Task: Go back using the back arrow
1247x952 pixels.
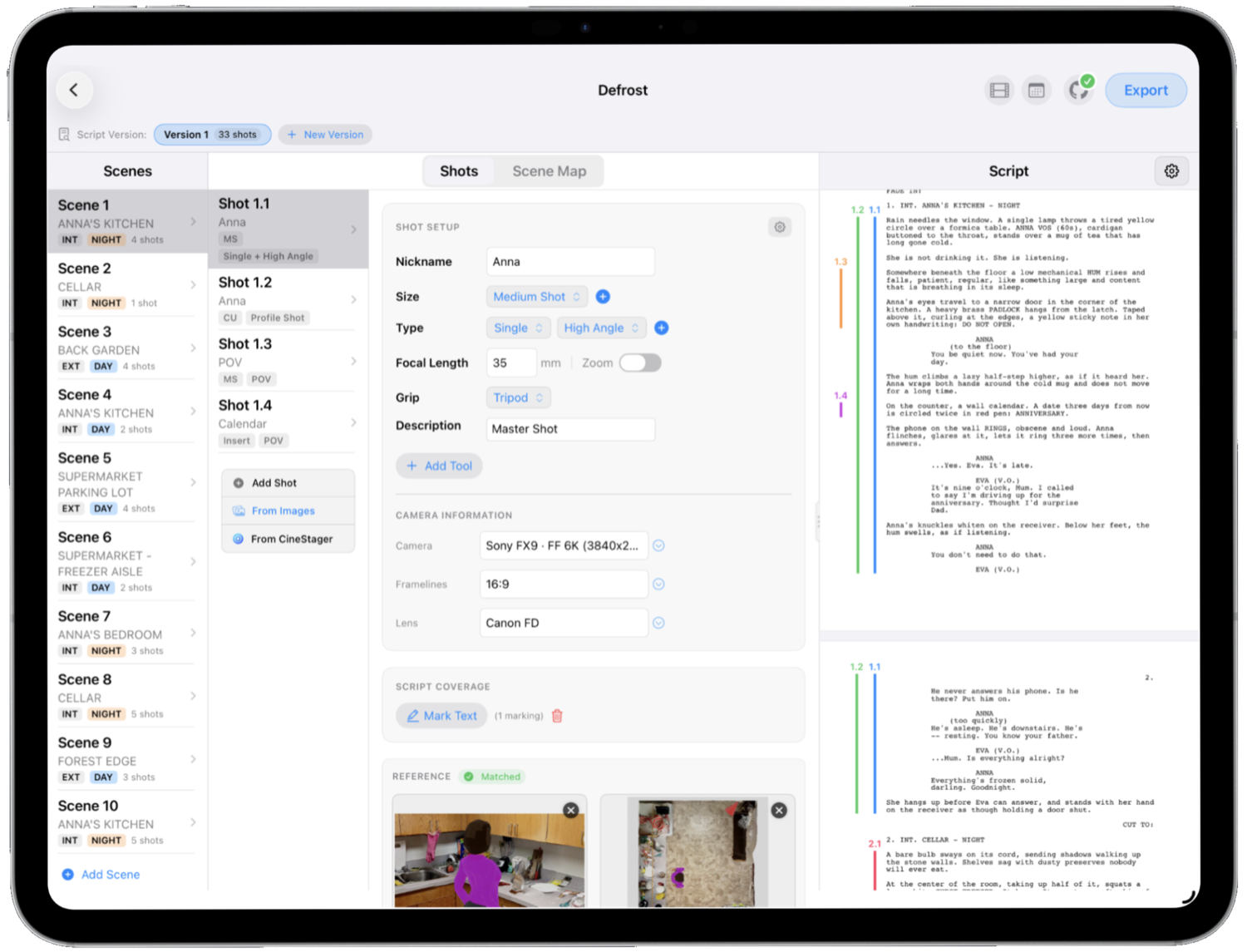Action: coord(74,90)
